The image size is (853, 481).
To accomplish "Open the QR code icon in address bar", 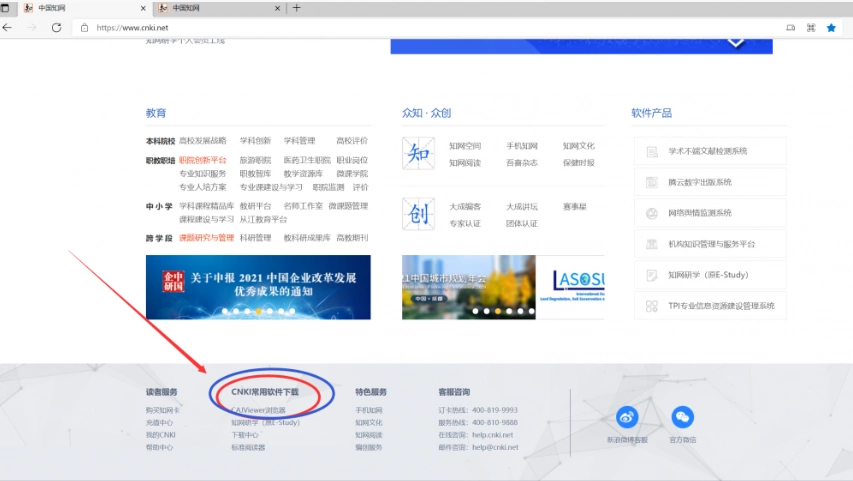I will [811, 28].
